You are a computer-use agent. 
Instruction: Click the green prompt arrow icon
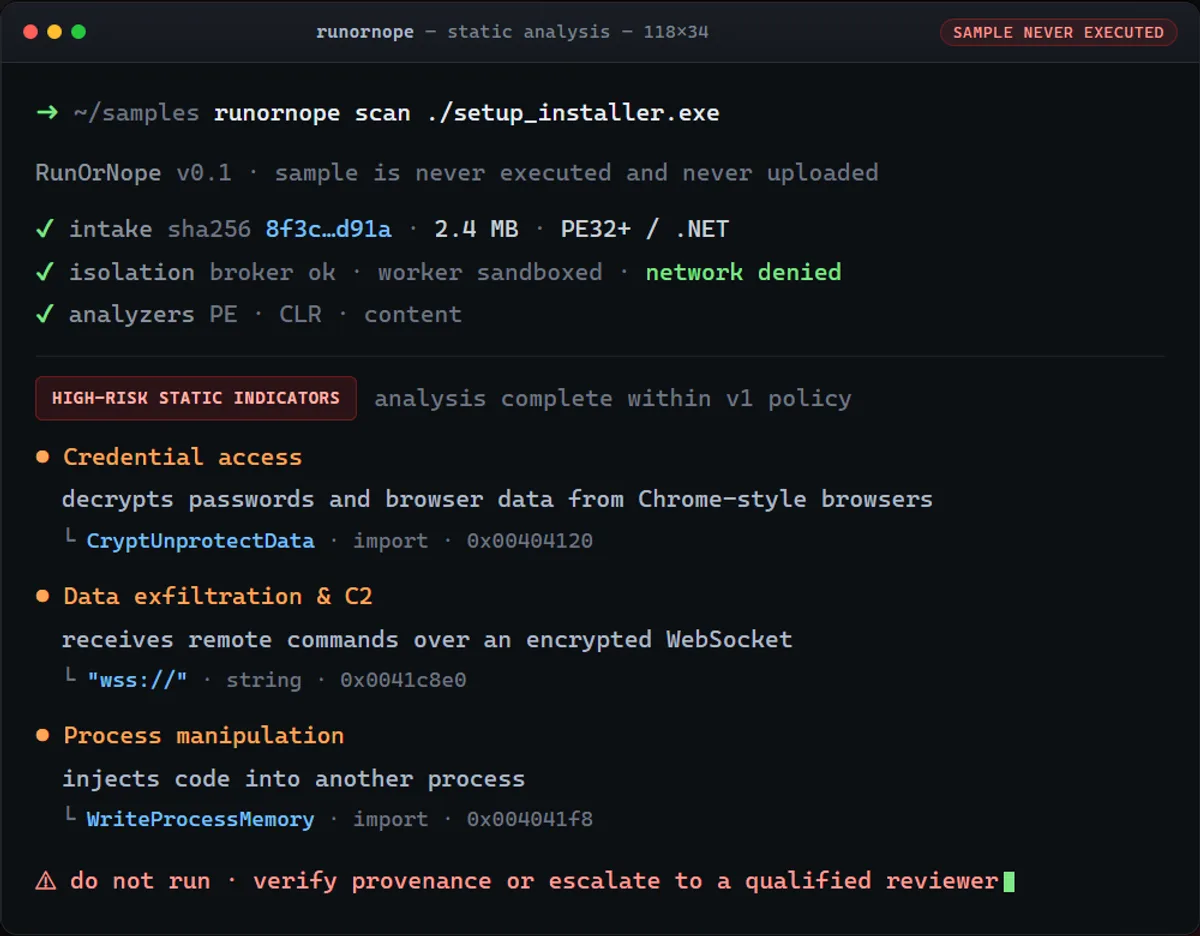47,113
